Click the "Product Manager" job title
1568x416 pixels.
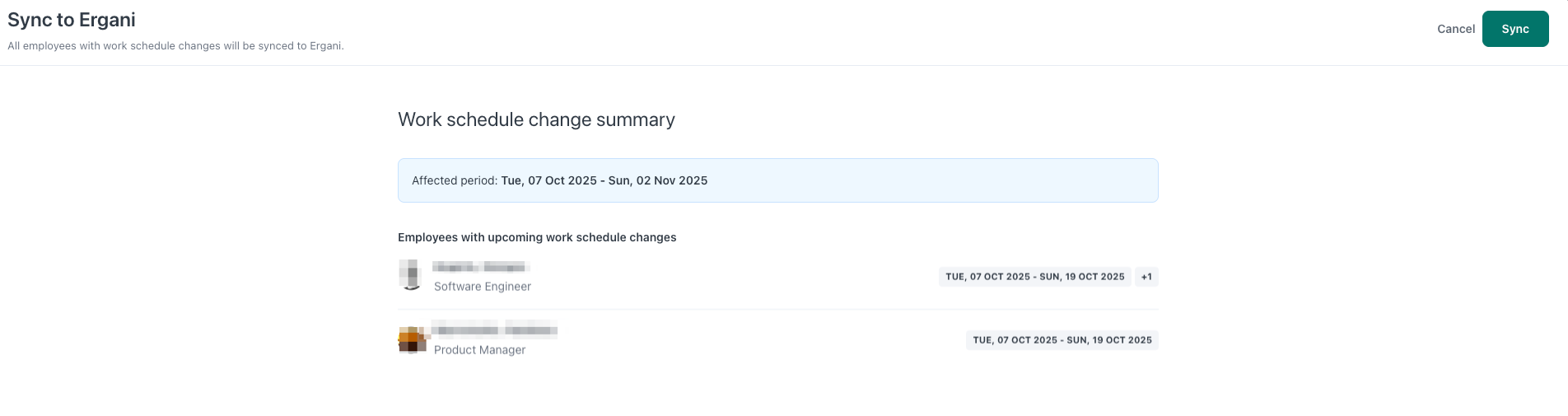click(479, 350)
